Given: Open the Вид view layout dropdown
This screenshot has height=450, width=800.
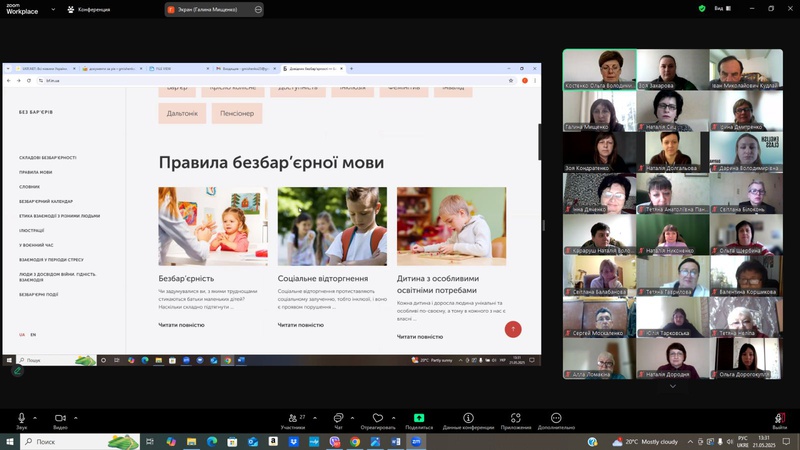Looking at the screenshot, I should click(x=722, y=9).
